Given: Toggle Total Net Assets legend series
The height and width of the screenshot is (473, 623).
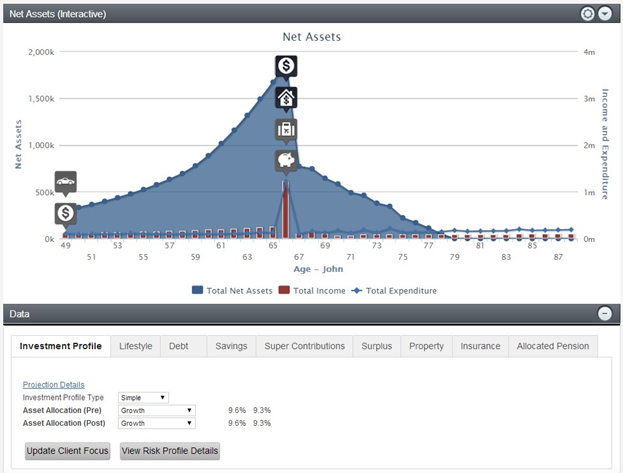Looking at the screenshot, I should pyautogui.click(x=232, y=291).
